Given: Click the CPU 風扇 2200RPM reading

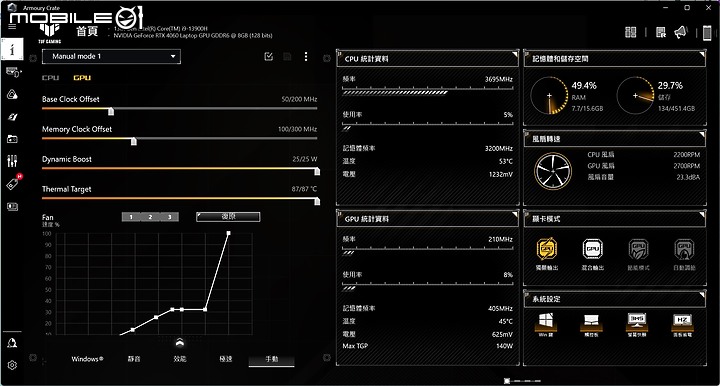Looking at the screenshot, I should click(x=686, y=155).
